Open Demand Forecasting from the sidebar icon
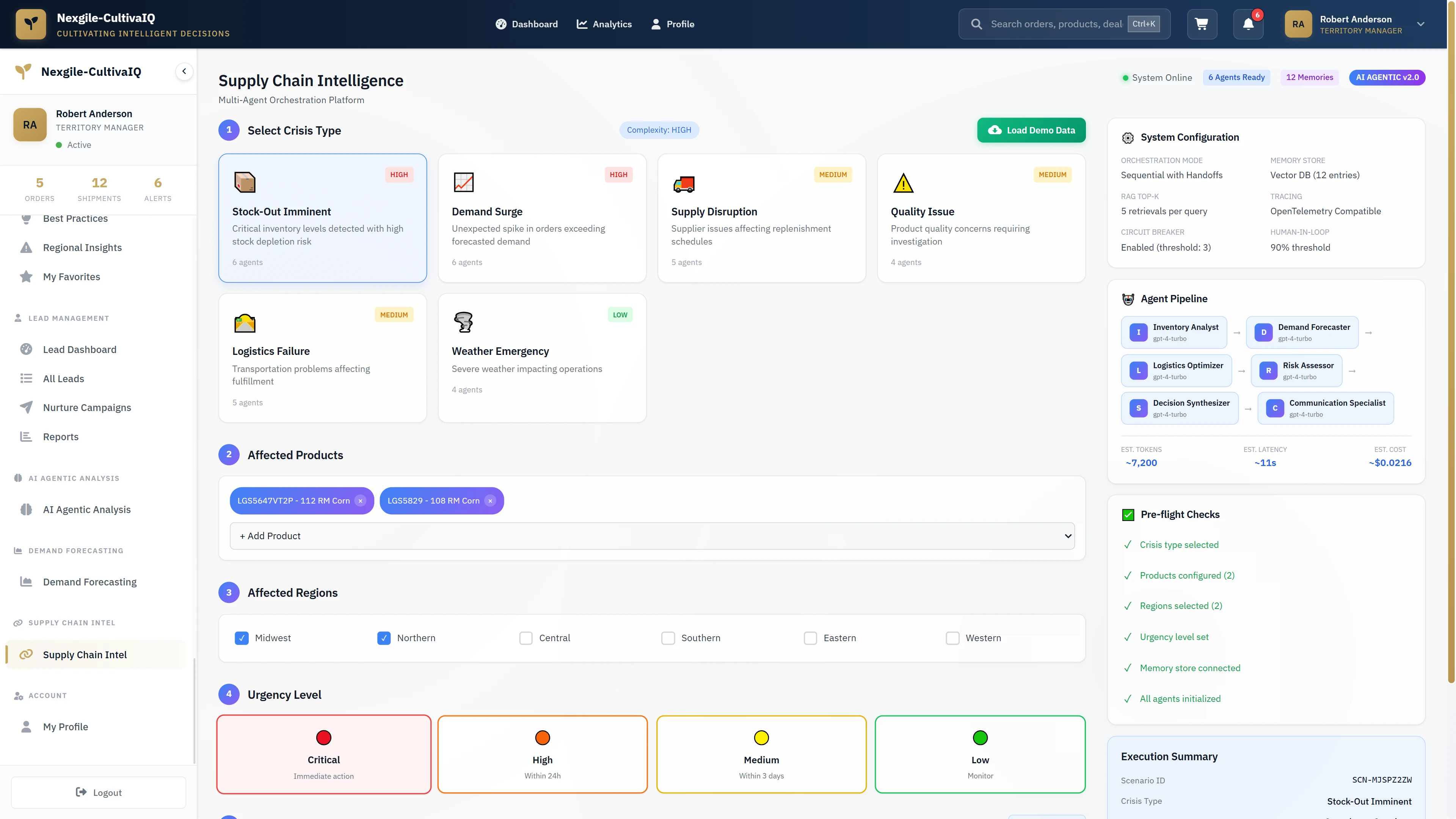 point(27,582)
